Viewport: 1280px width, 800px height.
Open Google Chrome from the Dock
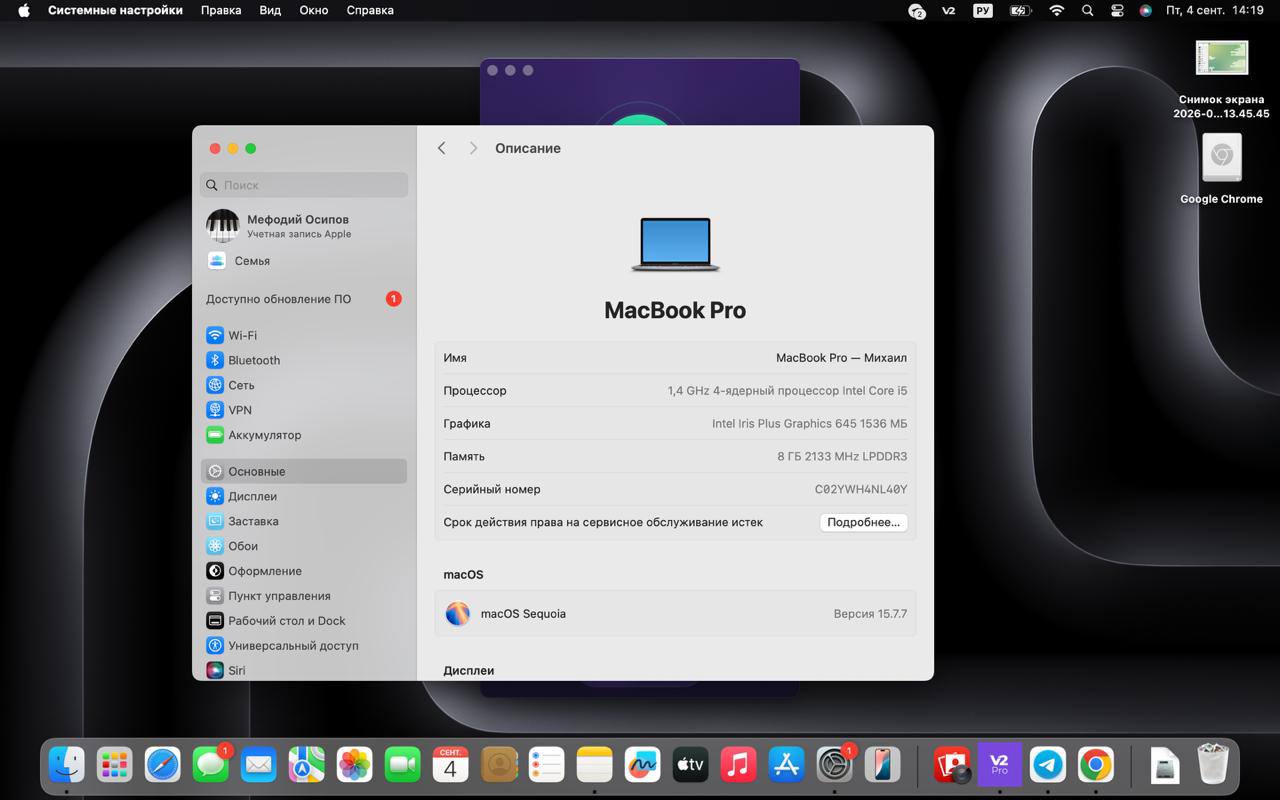coord(1096,765)
